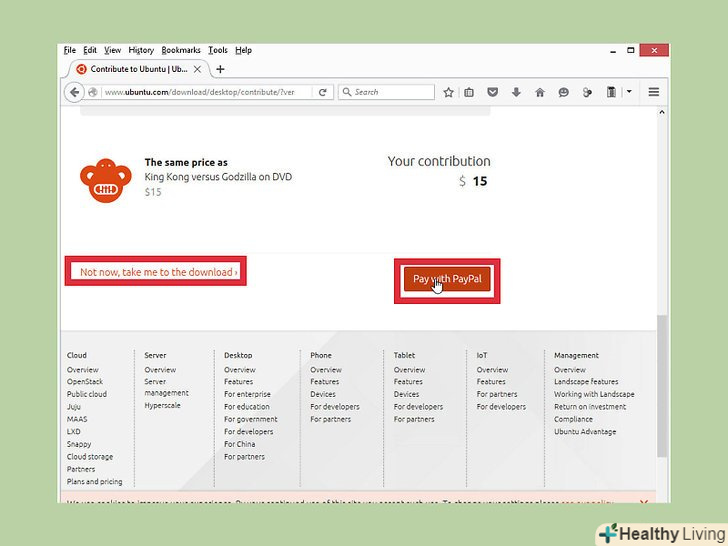The image size is (728, 546).
Task: Open For partners link under IoT
Action: 497,394
